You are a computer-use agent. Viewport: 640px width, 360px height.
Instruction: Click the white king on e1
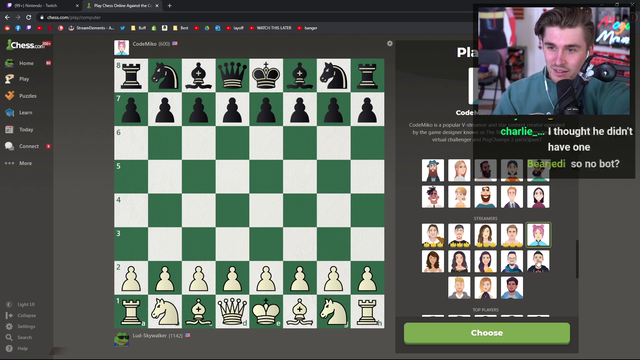tap(266, 311)
